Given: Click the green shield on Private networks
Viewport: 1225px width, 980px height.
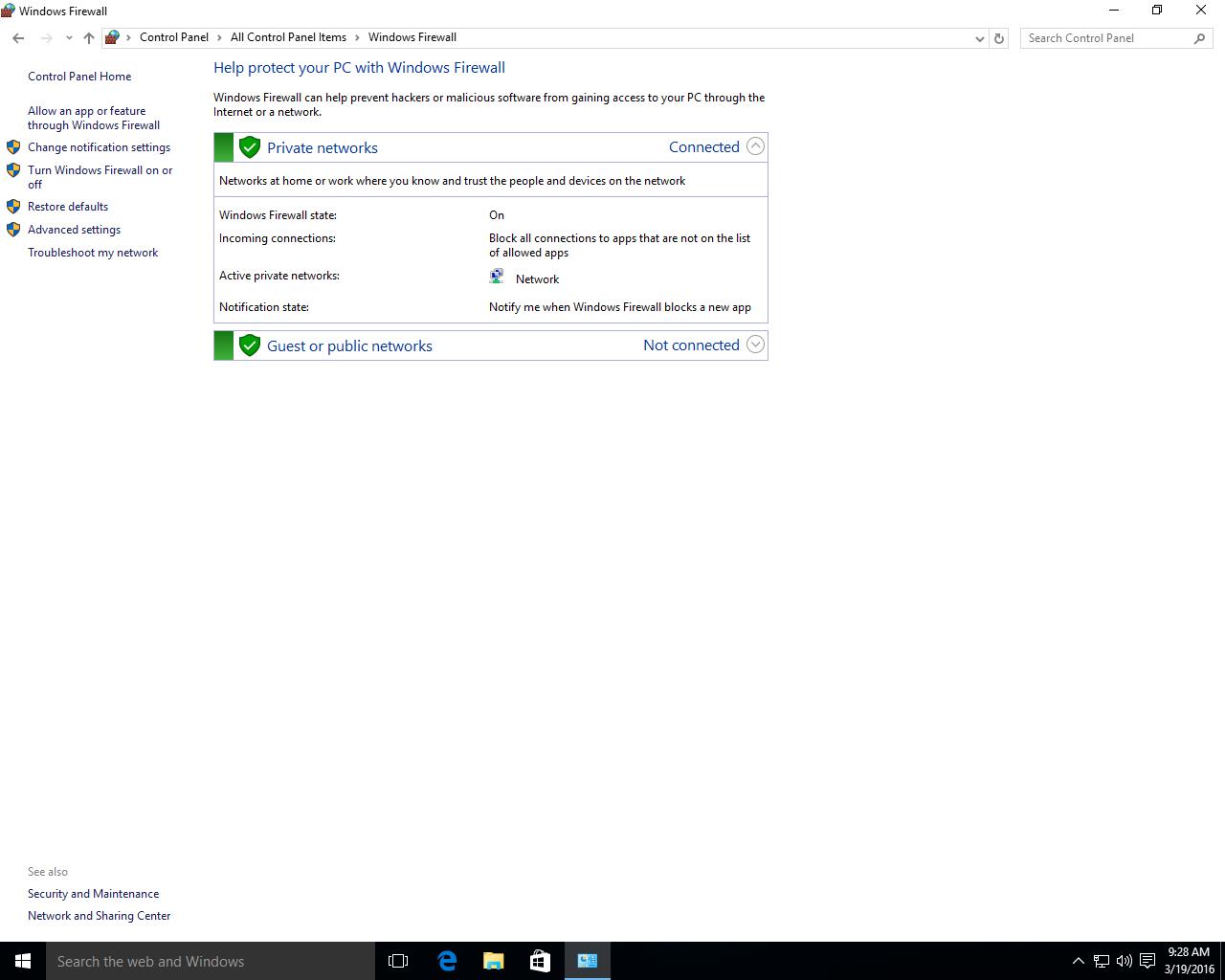Looking at the screenshot, I should coord(250,147).
